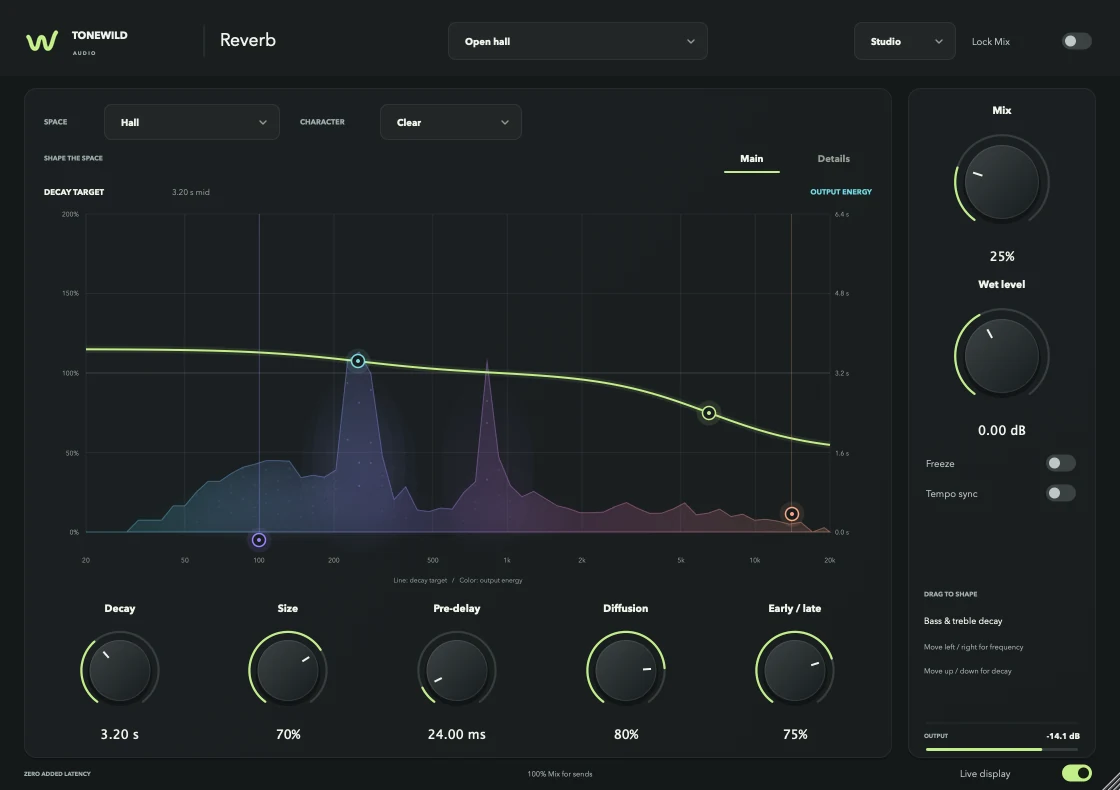Click the Pre-delay knob
The width and height of the screenshot is (1120, 790).
pyautogui.click(x=456, y=671)
